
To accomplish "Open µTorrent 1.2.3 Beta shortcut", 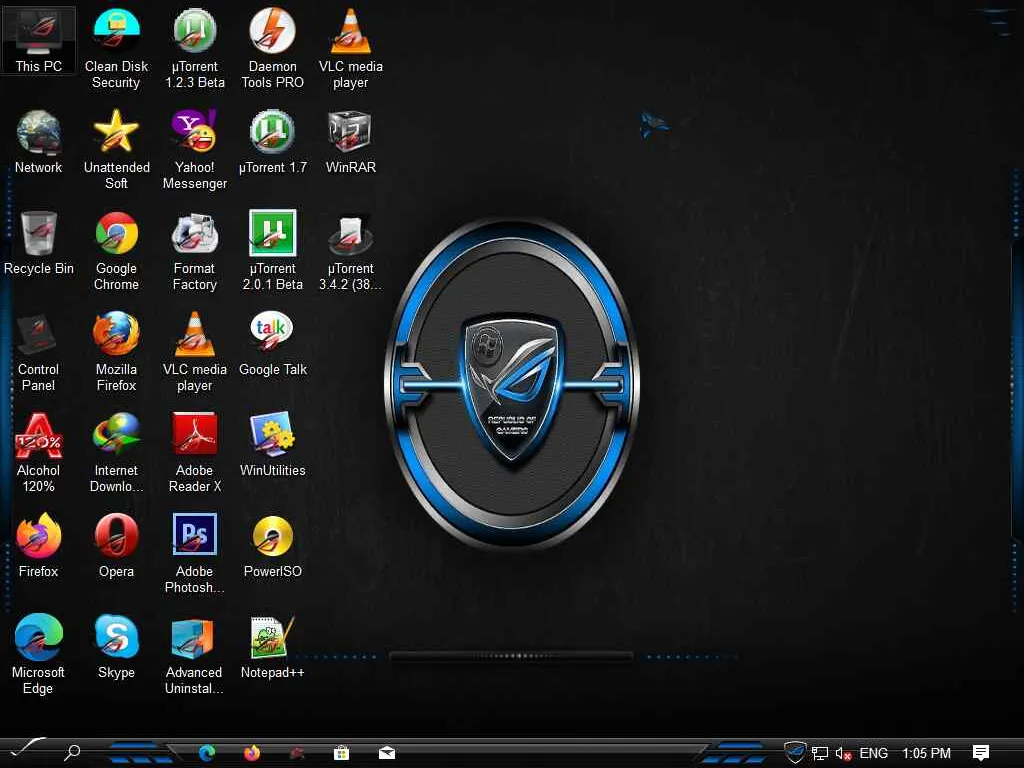I will (195, 49).
